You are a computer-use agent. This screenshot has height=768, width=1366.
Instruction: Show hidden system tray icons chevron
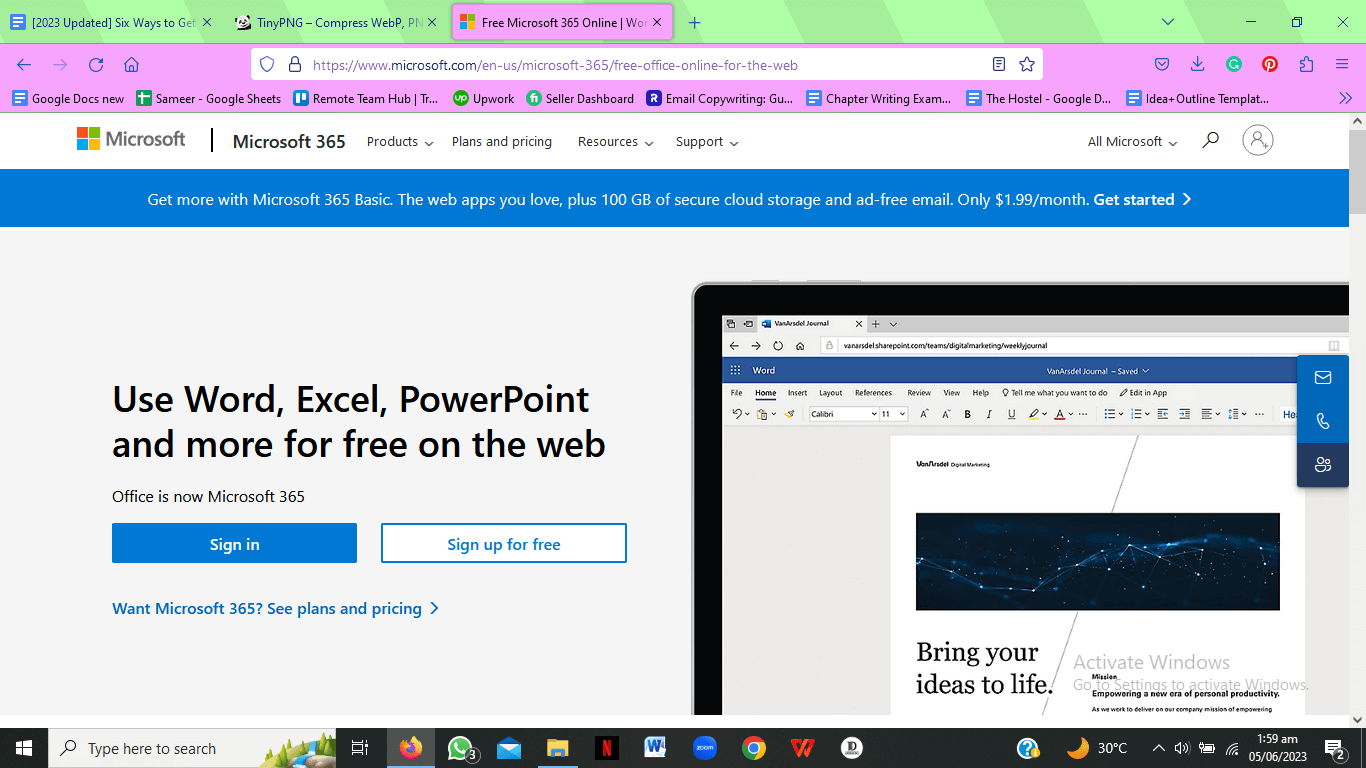(1158, 748)
